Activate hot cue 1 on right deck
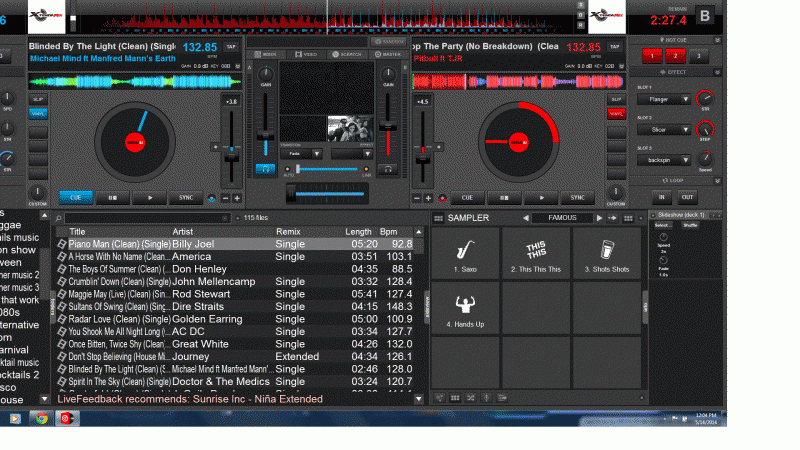The image size is (800, 450). [652, 56]
